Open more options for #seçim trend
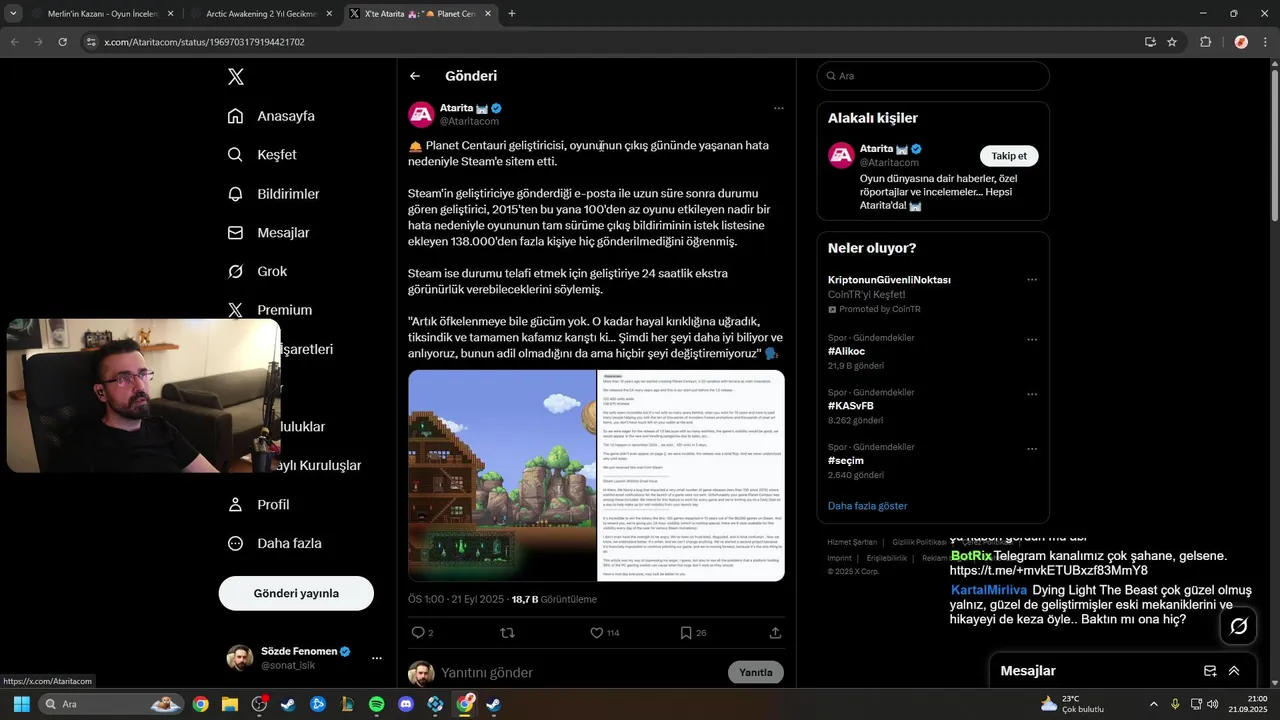Image resolution: width=1280 pixels, height=720 pixels. point(1032,448)
